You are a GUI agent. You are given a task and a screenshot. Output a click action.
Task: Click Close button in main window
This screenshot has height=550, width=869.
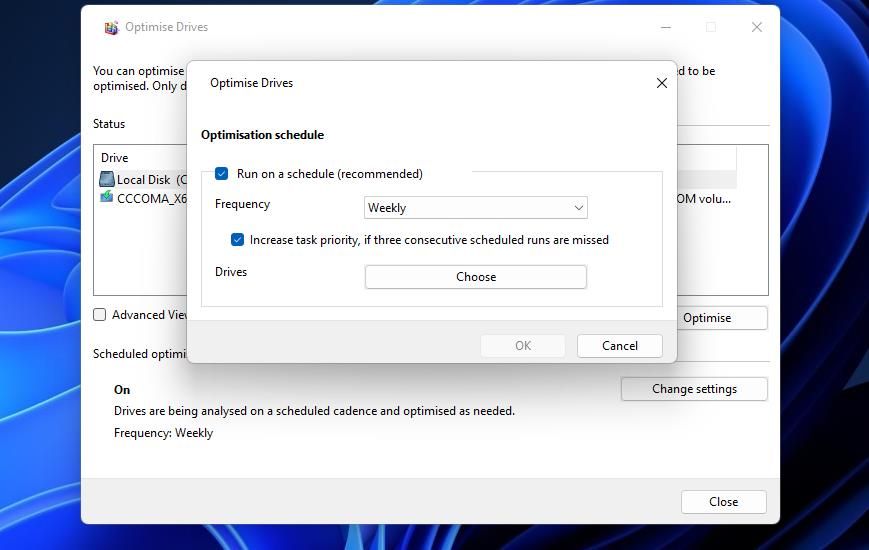click(723, 502)
